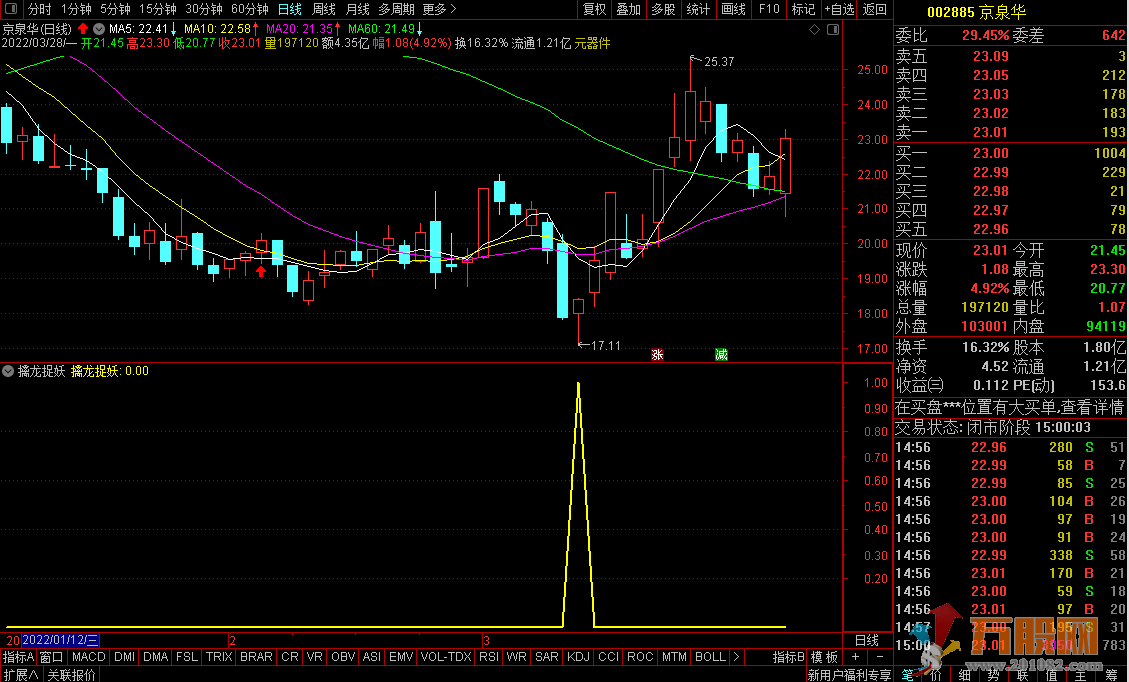
Task: Select the ASI indicator tab
Action: click(372, 657)
